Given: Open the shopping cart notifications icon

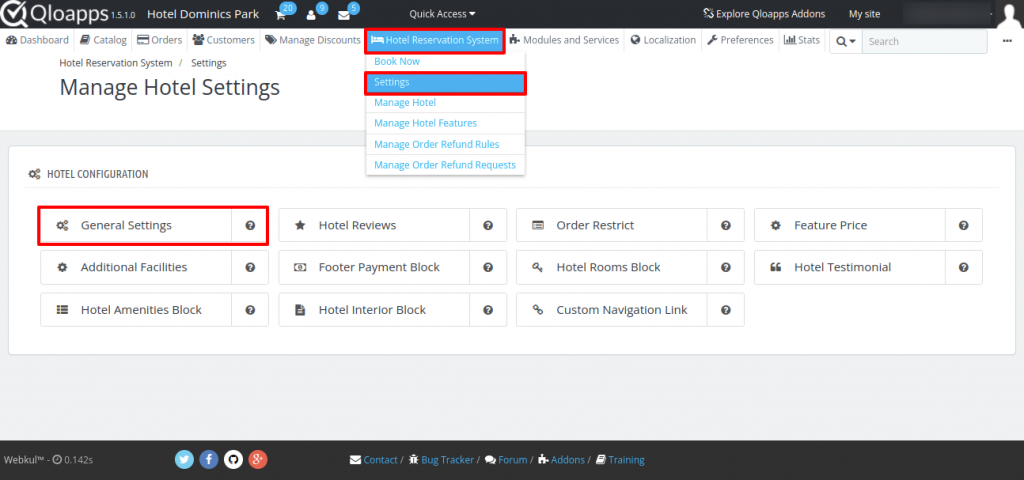Looking at the screenshot, I should click(281, 15).
